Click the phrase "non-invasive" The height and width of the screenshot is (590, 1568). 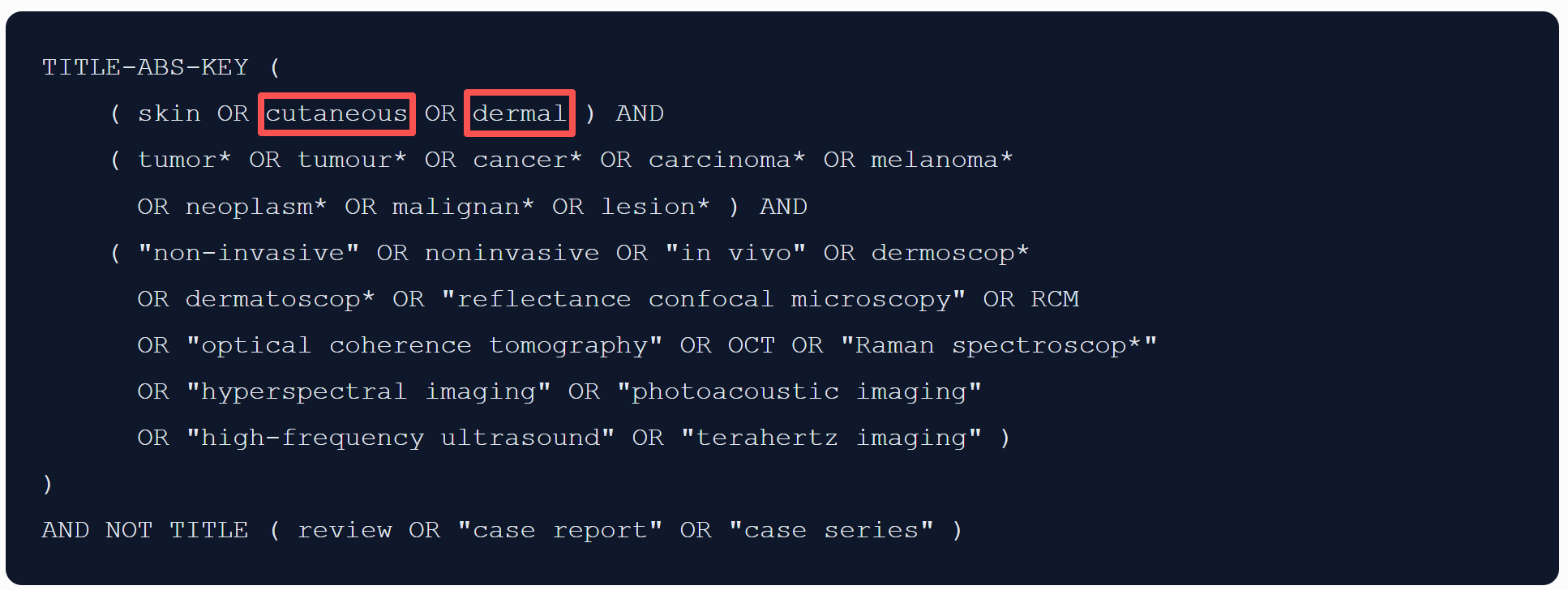[248, 253]
